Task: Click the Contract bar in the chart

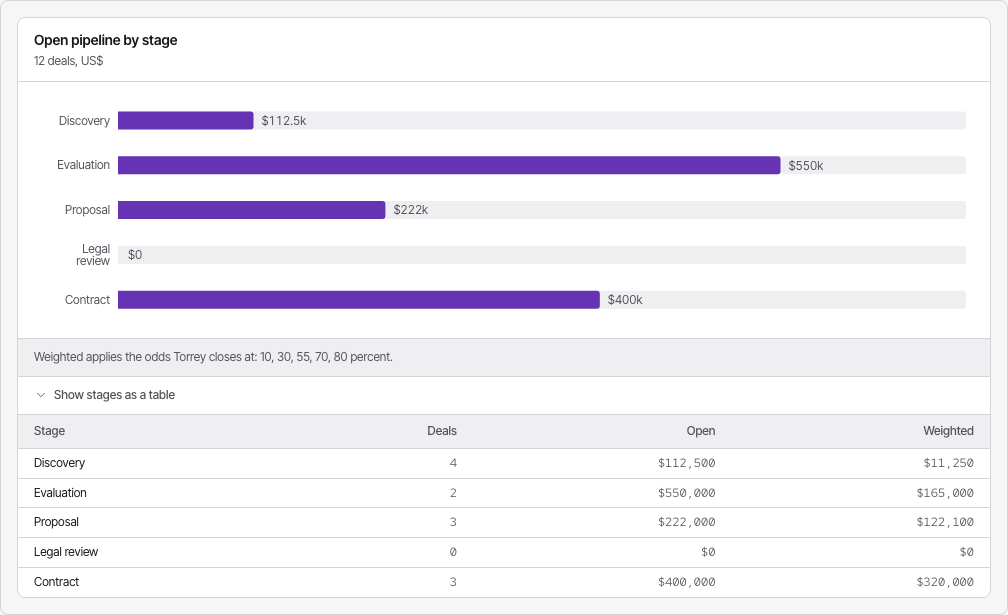Action: pyautogui.click(x=359, y=299)
